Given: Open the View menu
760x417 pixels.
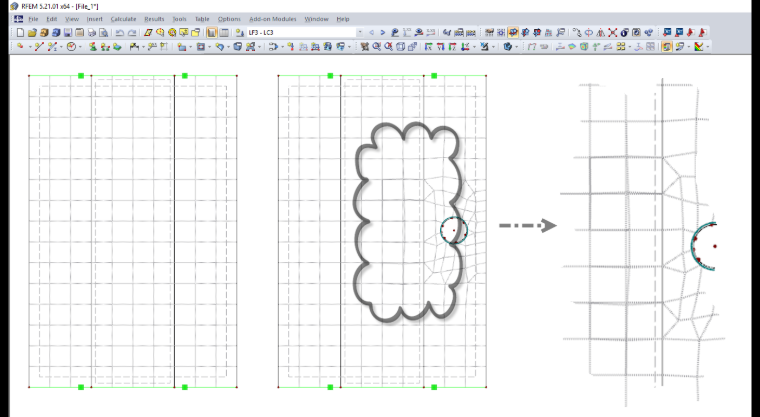Looking at the screenshot, I should coord(72,19).
